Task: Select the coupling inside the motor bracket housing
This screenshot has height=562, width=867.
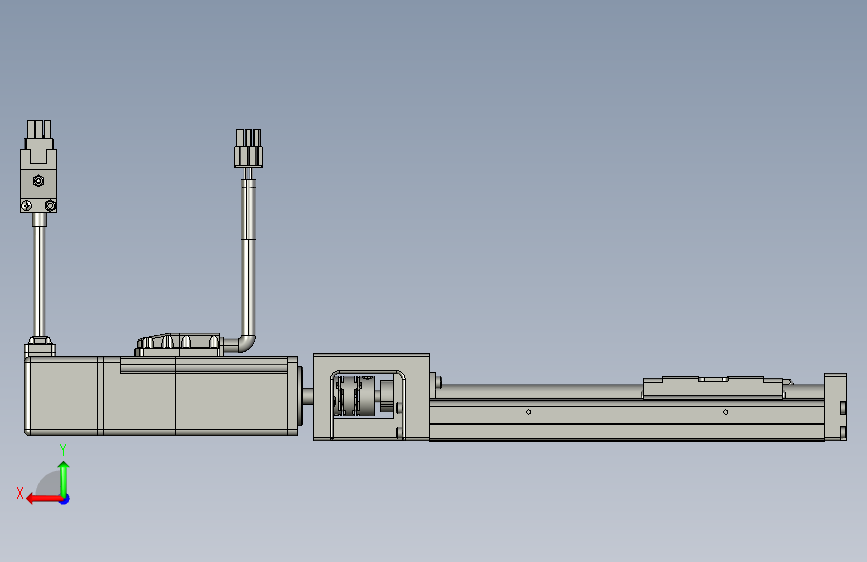Action: (x=356, y=396)
